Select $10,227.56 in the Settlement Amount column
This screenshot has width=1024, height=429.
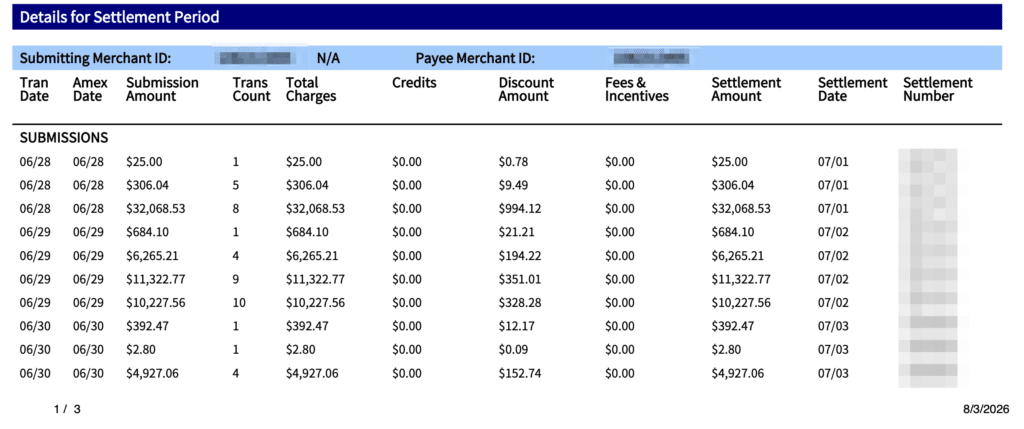(x=741, y=303)
